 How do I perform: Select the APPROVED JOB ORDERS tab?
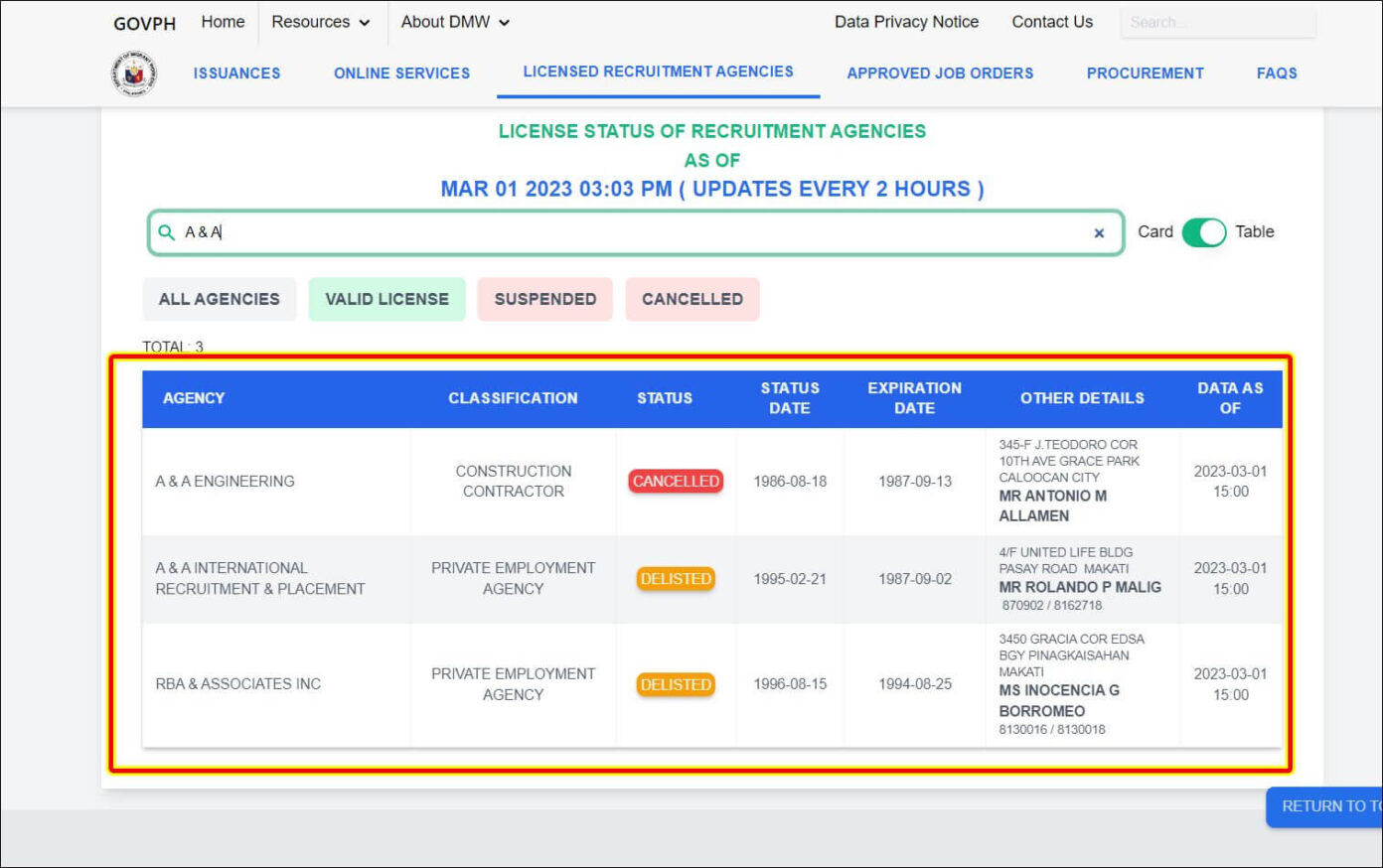[x=940, y=72]
